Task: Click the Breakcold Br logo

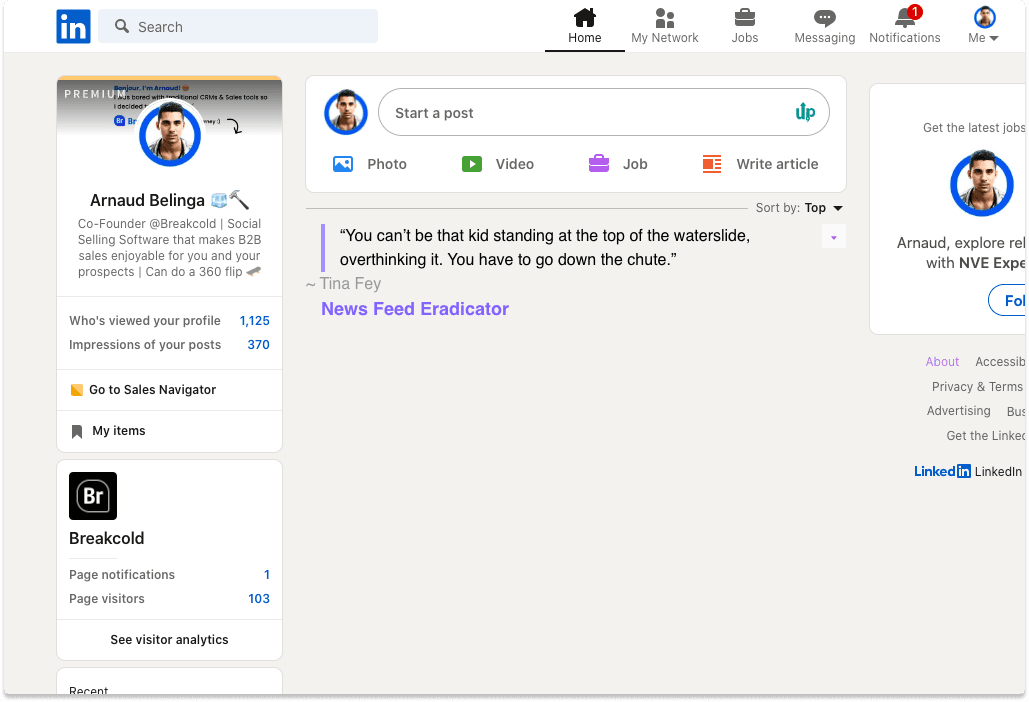Action: click(93, 496)
